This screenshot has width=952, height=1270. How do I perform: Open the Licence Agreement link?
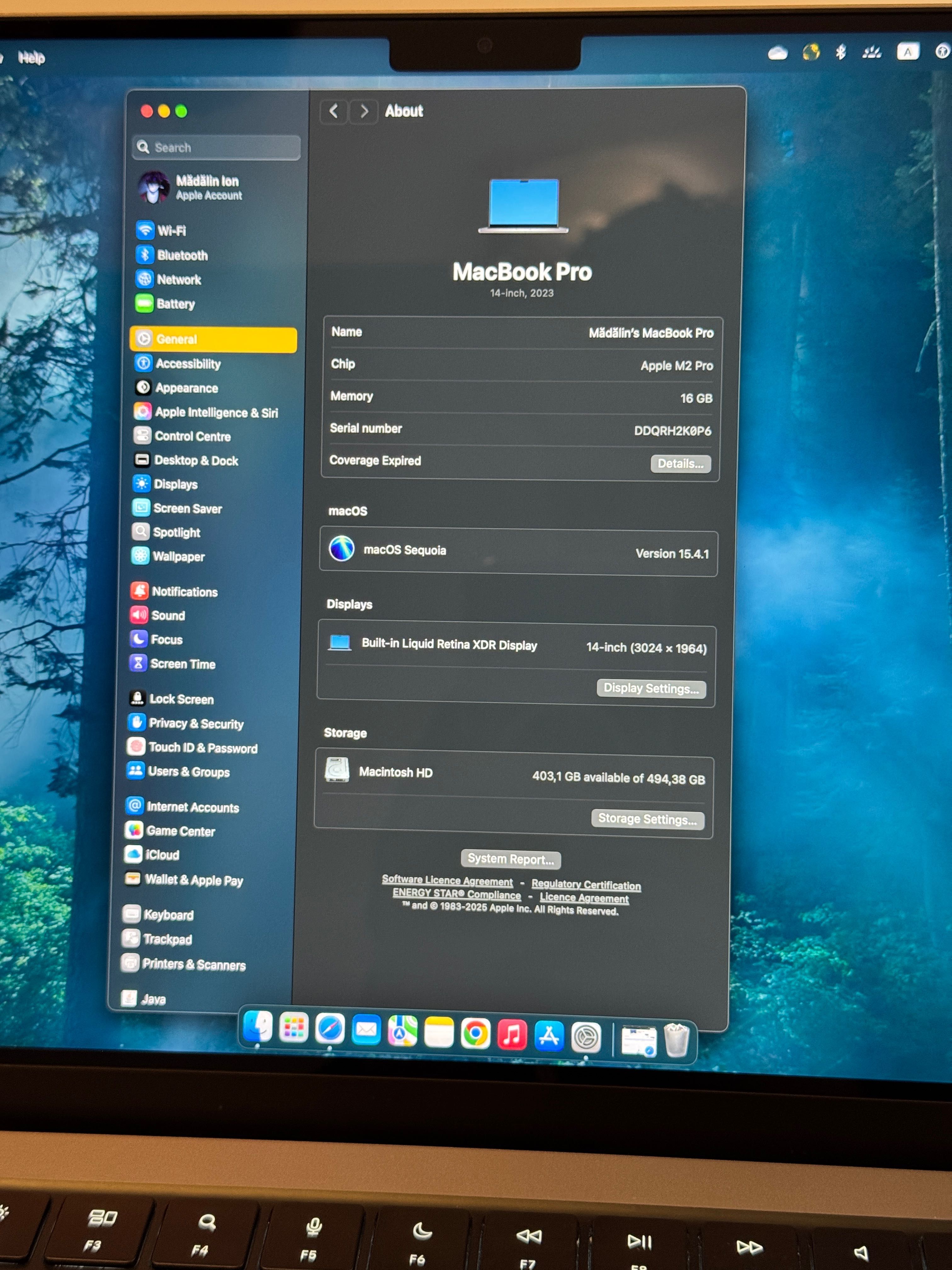coord(584,898)
